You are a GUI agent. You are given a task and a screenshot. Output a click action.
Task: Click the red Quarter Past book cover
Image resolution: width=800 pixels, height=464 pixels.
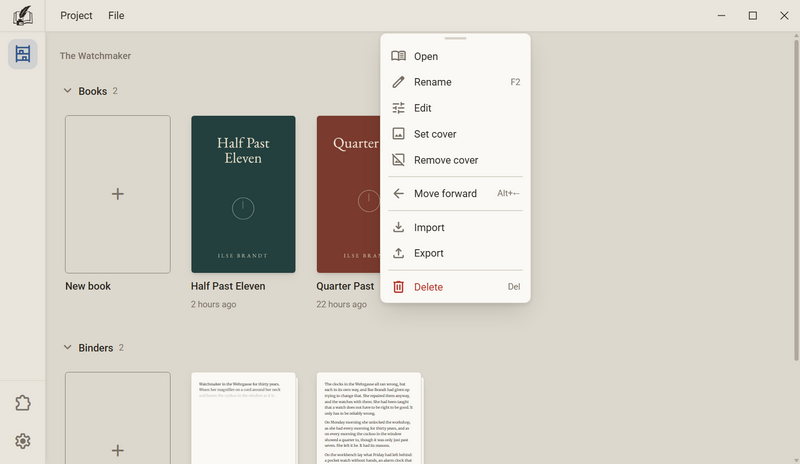pos(348,194)
